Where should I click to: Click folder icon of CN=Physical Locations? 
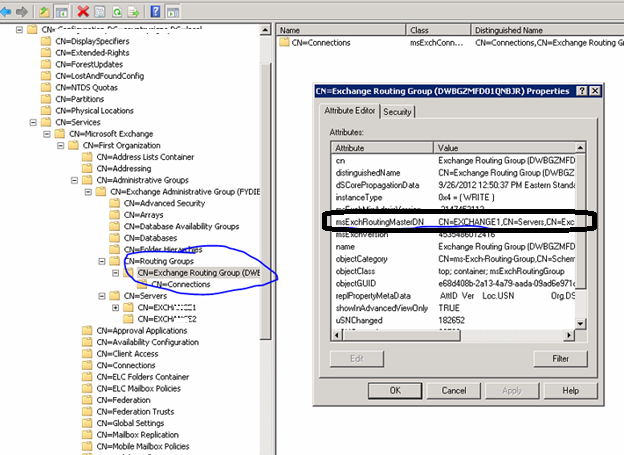46,110
